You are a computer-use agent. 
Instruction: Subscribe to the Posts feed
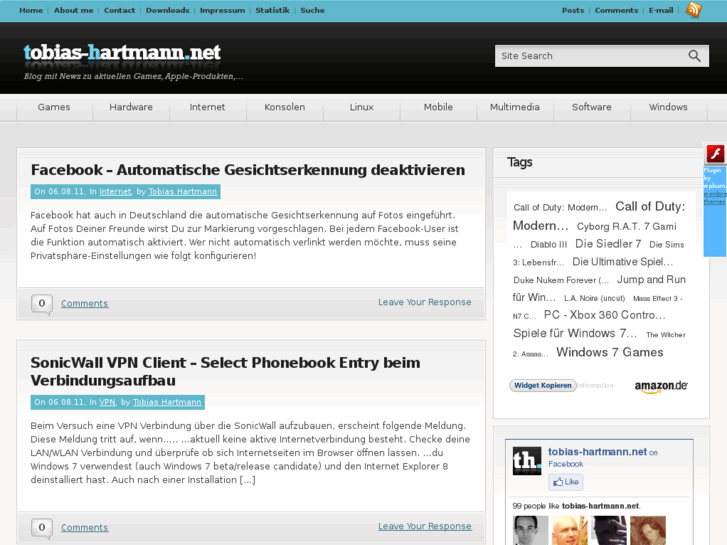(x=573, y=10)
